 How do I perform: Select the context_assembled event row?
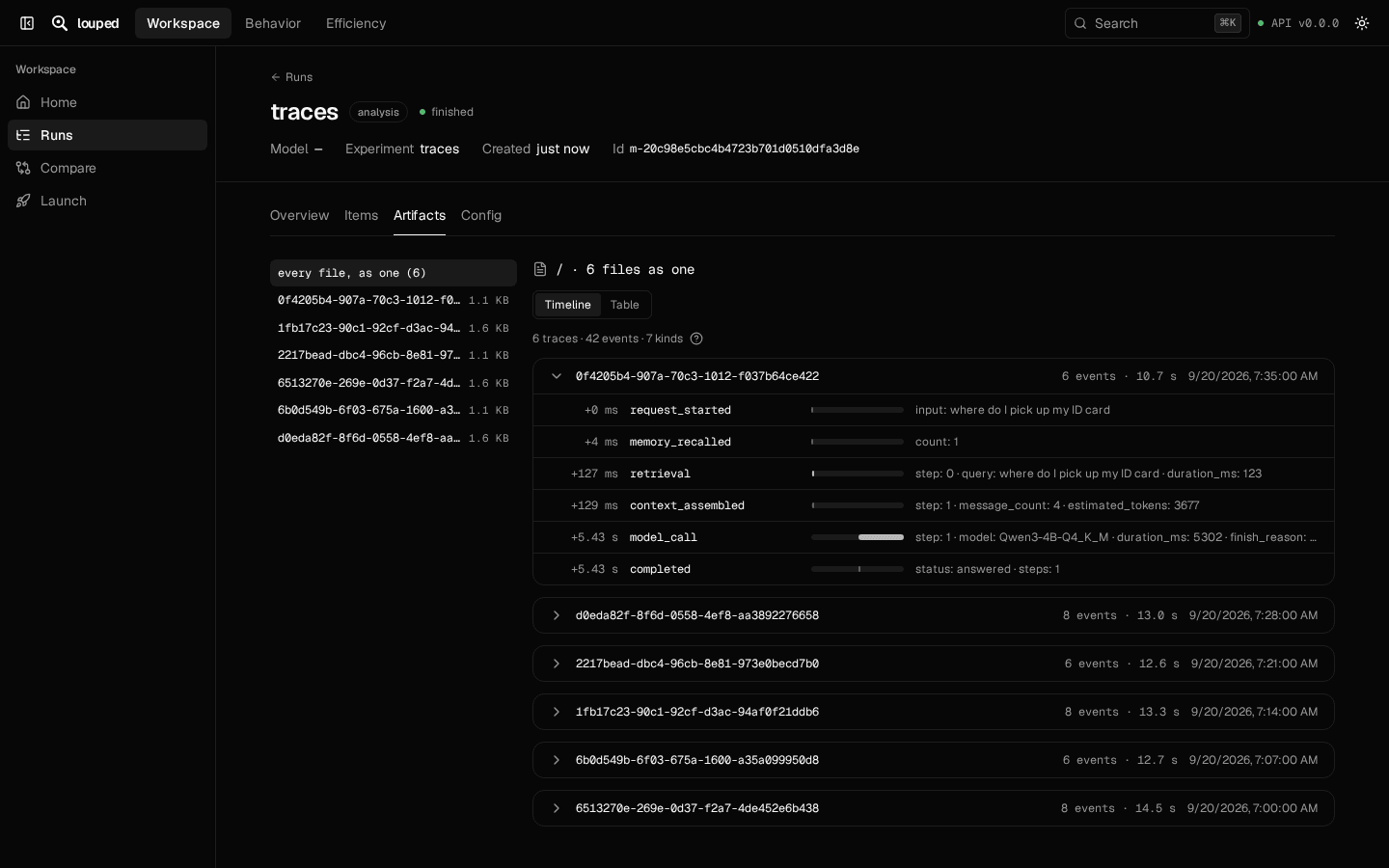(x=934, y=505)
